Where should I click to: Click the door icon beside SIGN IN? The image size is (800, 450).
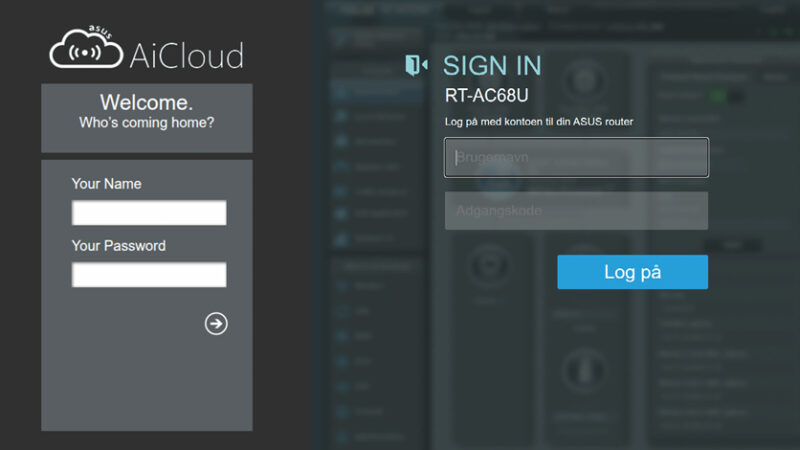point(416,66)
